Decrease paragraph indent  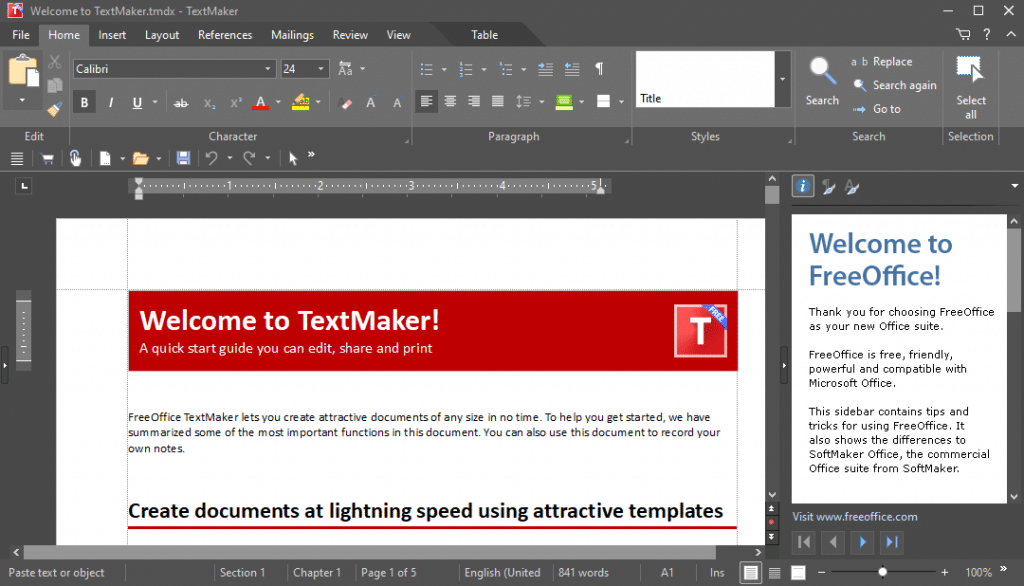coord(571,69)
